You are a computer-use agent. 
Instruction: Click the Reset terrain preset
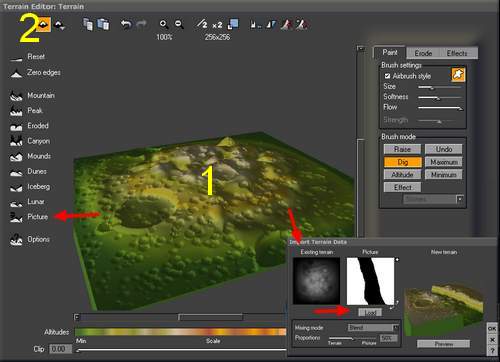[27, 57]
